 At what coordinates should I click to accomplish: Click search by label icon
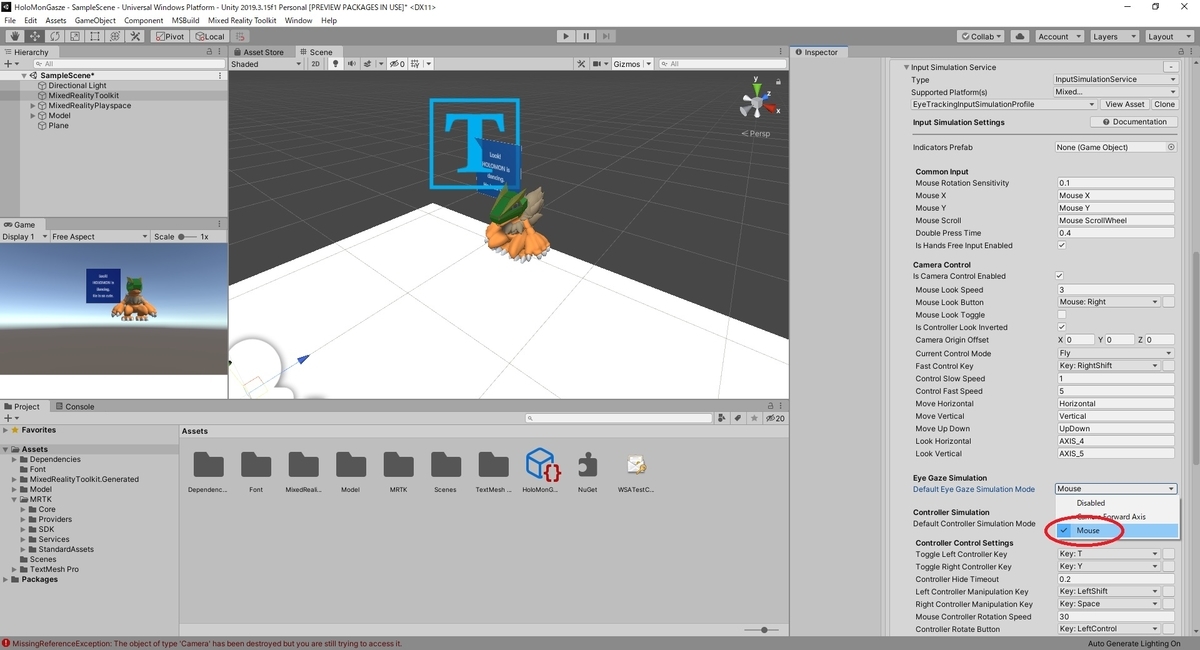click(738, 418)
